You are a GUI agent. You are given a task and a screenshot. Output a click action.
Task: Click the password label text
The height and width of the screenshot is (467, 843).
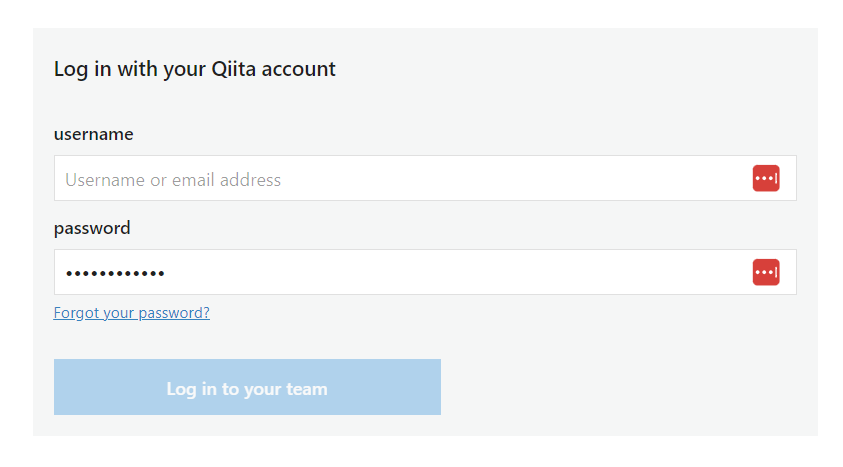point(92,228)
